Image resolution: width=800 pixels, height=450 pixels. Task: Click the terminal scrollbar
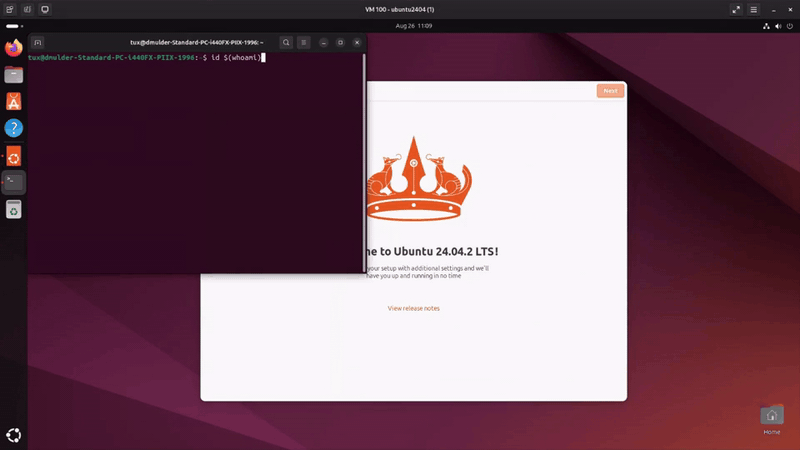pos(364,162)
